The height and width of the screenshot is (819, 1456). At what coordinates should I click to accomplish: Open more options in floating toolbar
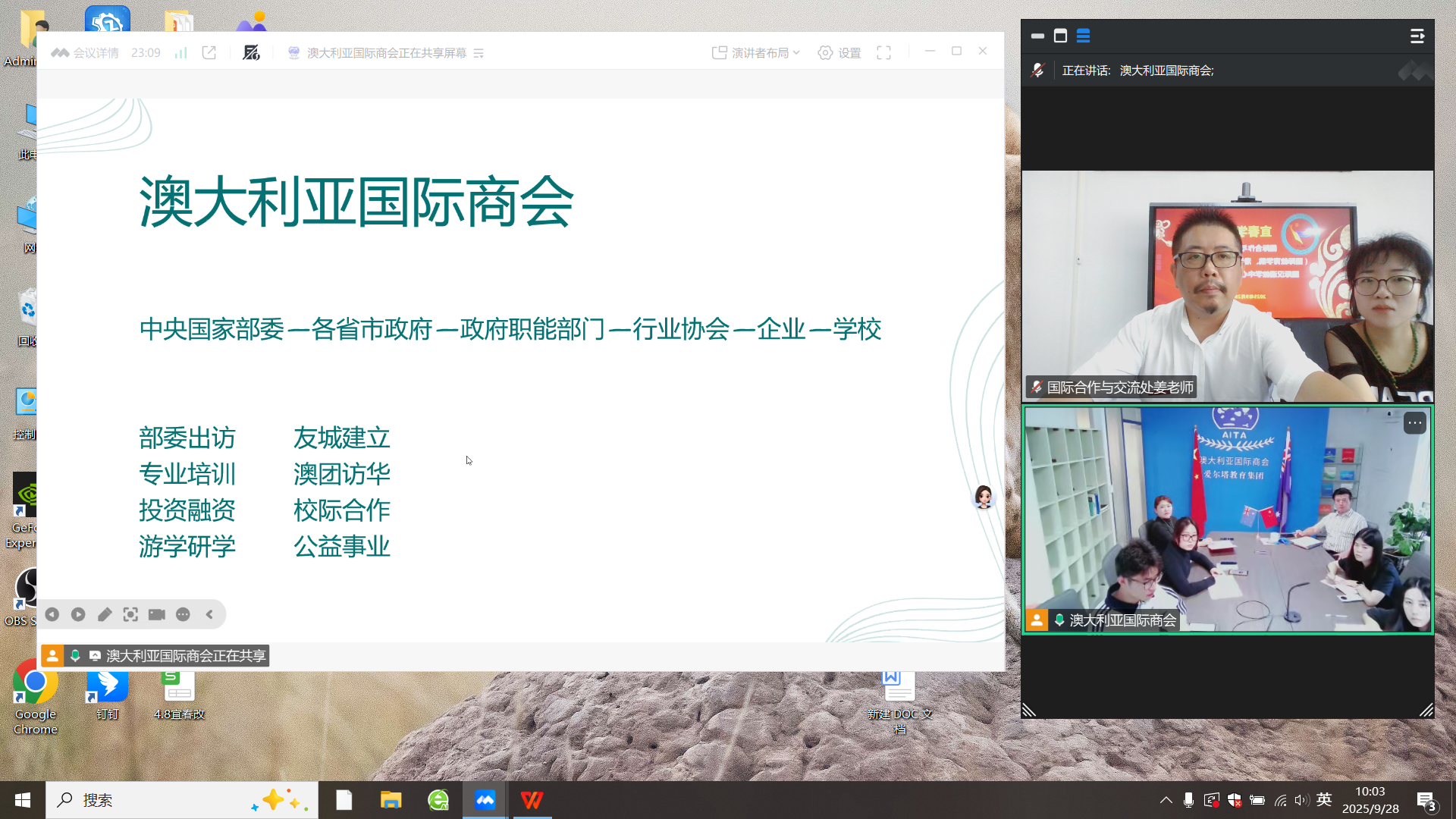pos(183,614)
